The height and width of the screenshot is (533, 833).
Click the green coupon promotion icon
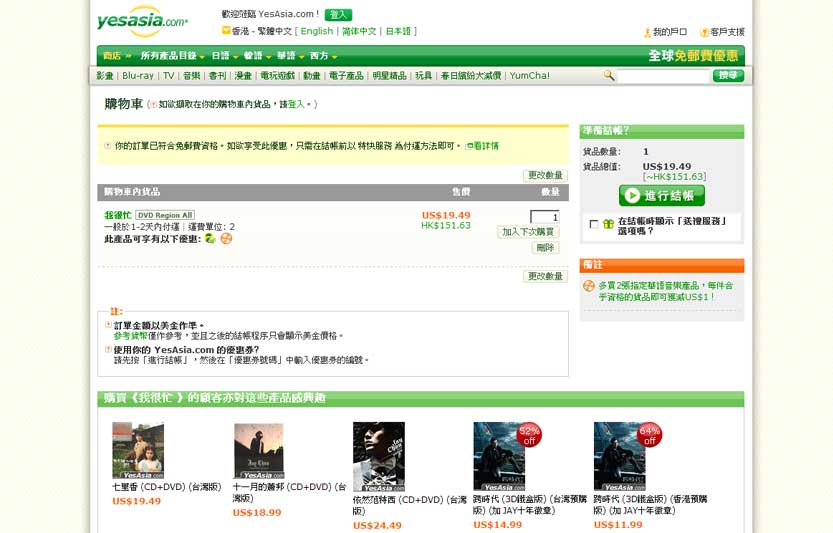point(210,239)
